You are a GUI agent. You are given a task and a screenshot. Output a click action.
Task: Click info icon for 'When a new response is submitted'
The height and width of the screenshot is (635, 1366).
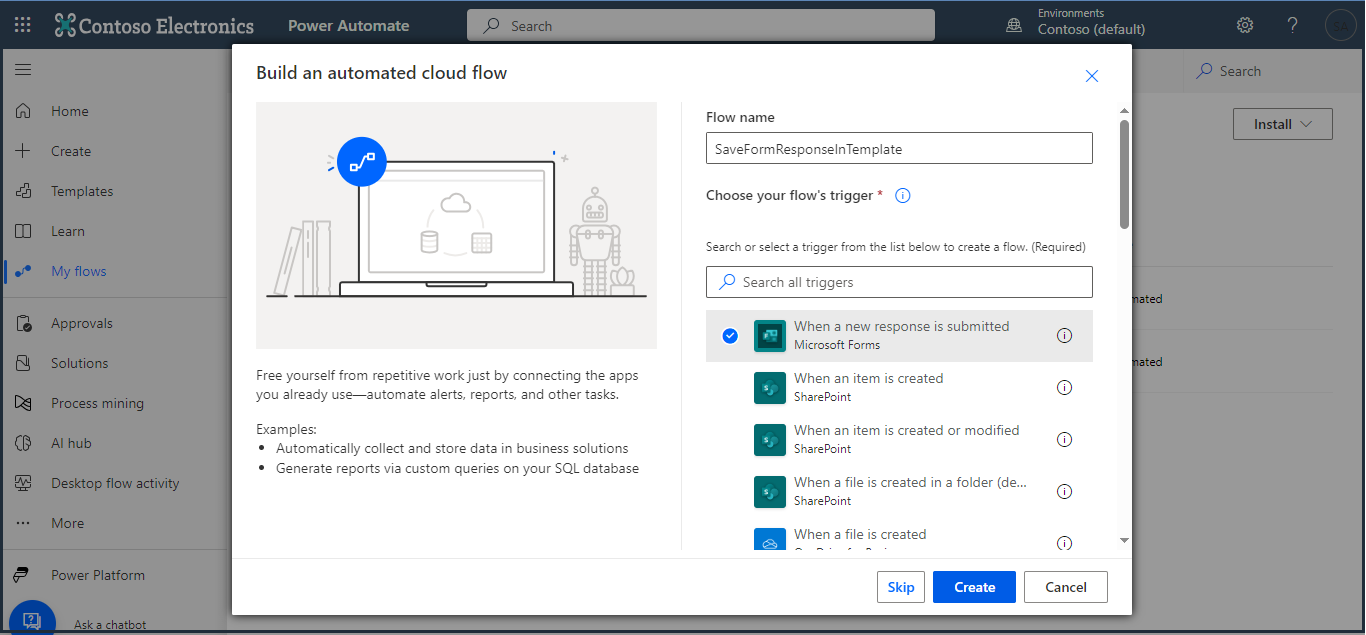(1064, 335)
